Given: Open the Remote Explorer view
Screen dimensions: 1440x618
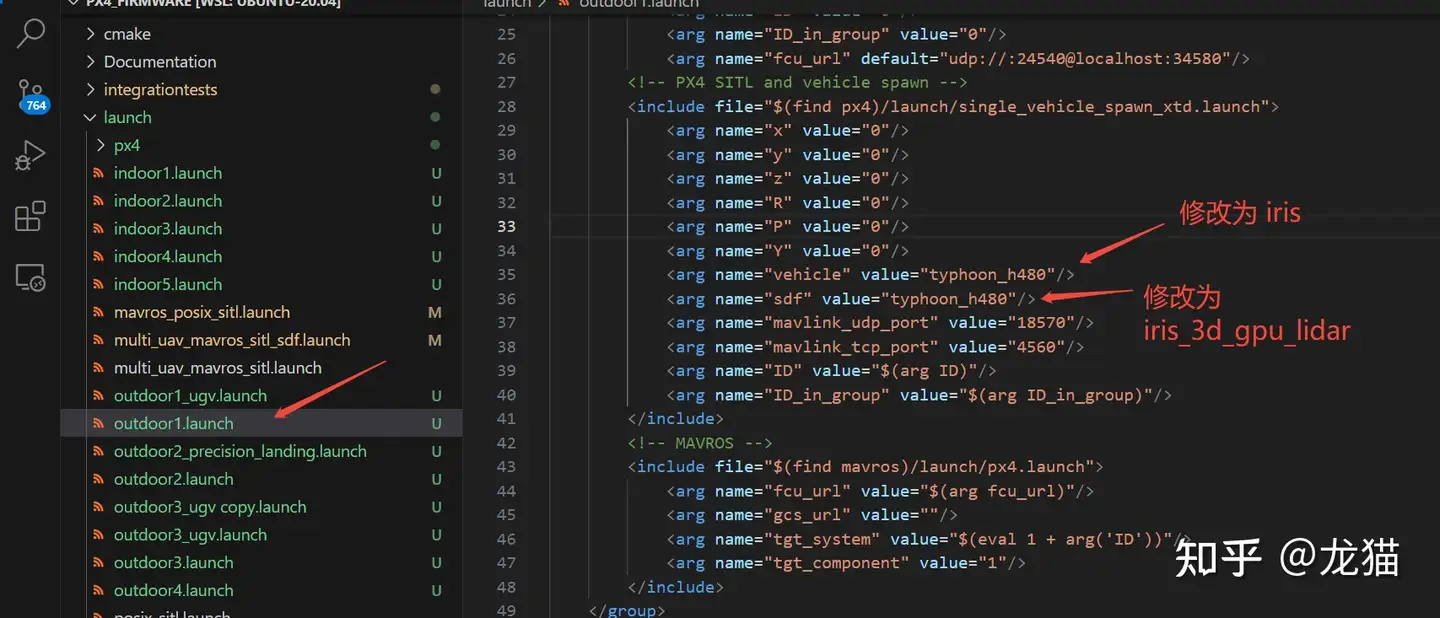Looking at the screenshot, I should [31, 277].
